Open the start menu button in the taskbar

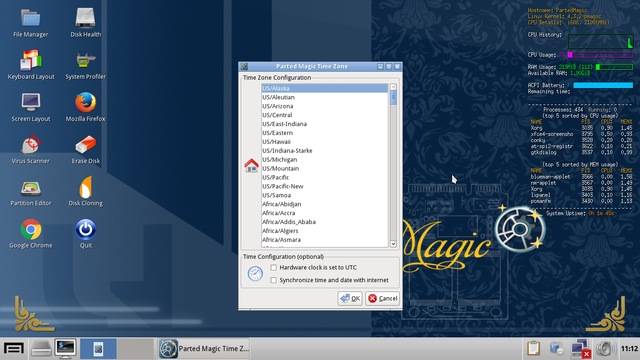coord(14,349)
